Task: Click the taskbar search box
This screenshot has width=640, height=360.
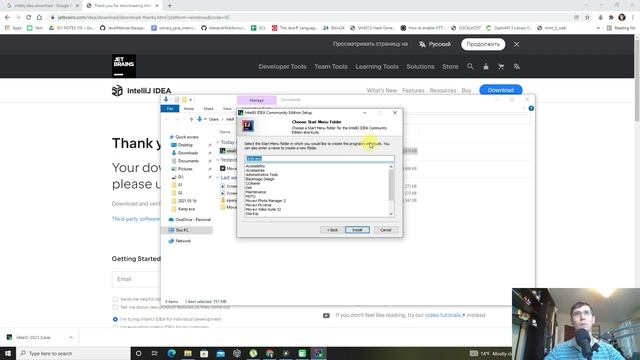Action: (x=73, y=353)
